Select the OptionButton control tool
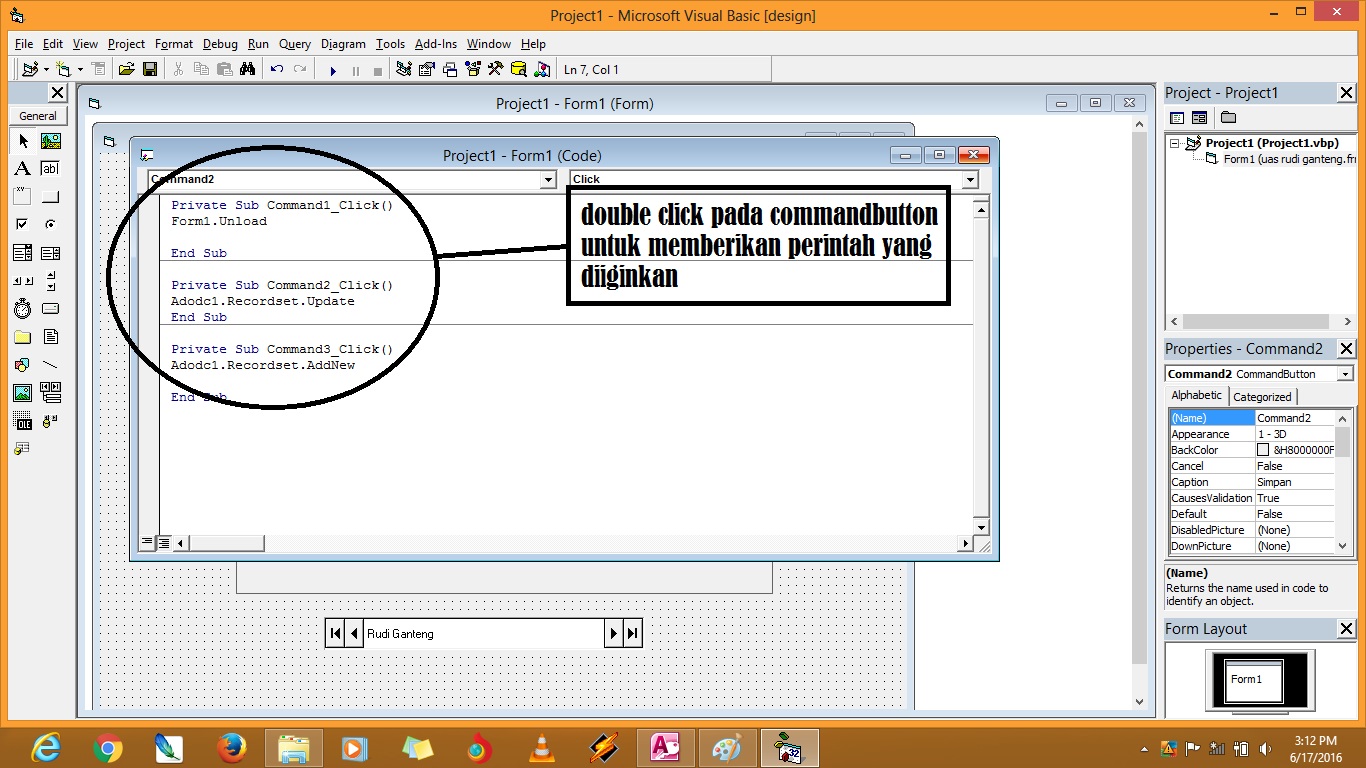The height and width of the screenshot is (768, 1366). tap(51, 223)
